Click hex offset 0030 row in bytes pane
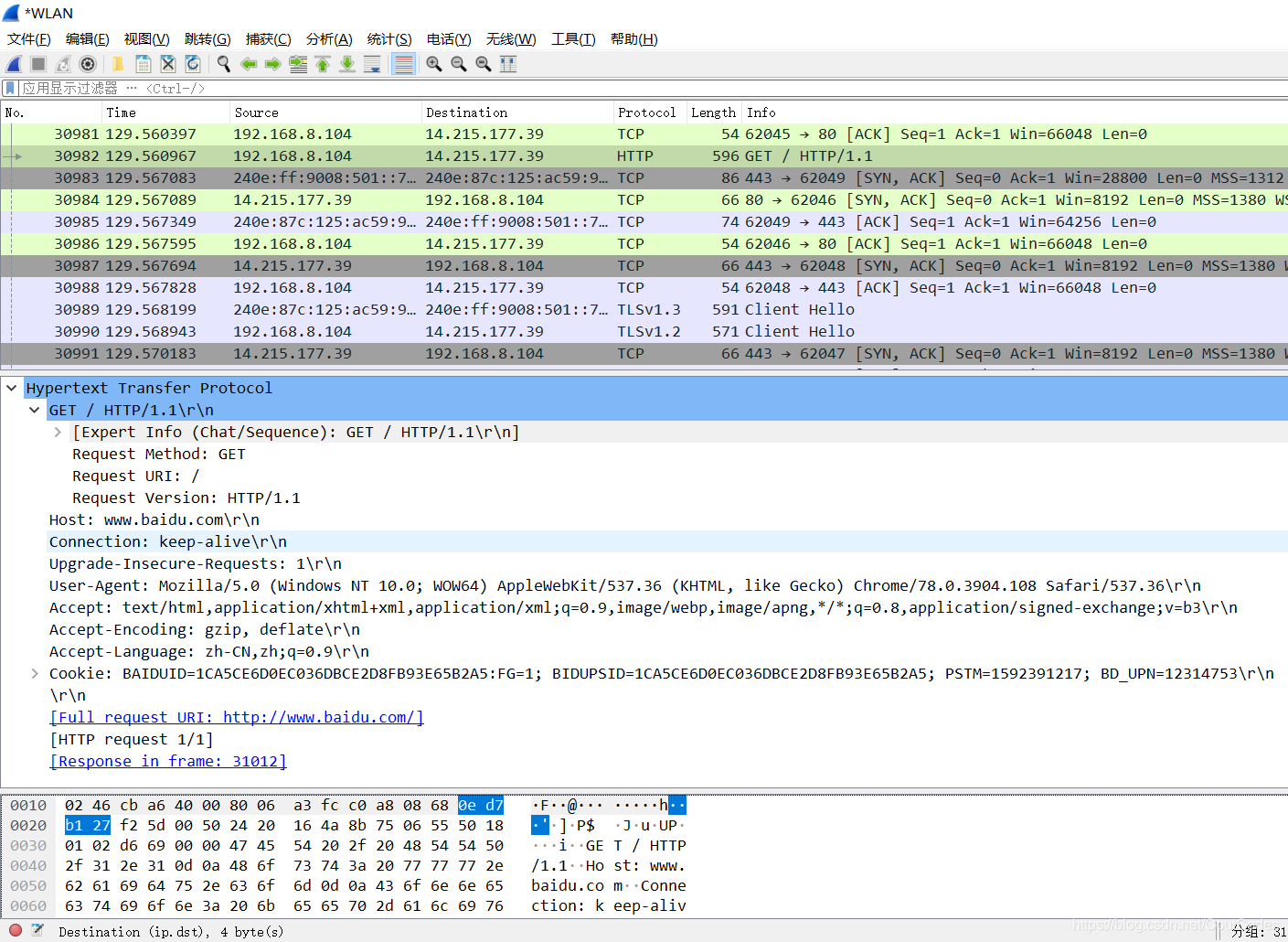 [x=28, y=845]
